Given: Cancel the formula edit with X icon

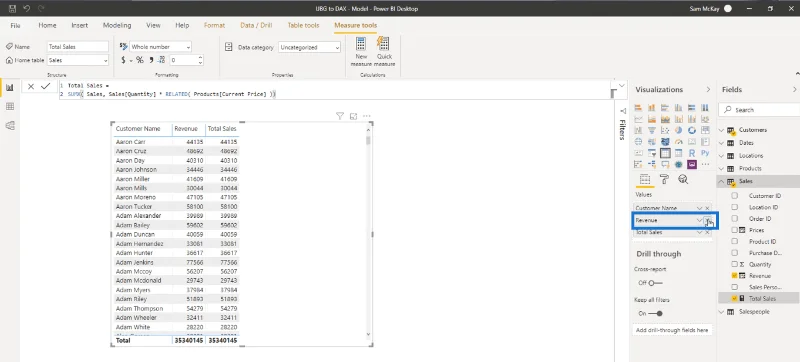Looking at the screenshot, I should (x=31, y=86).
